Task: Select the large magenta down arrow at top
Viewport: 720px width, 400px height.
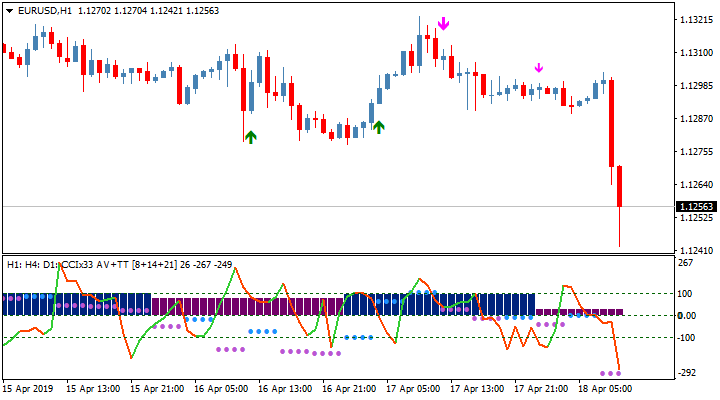Action: [x=443, y=23]
